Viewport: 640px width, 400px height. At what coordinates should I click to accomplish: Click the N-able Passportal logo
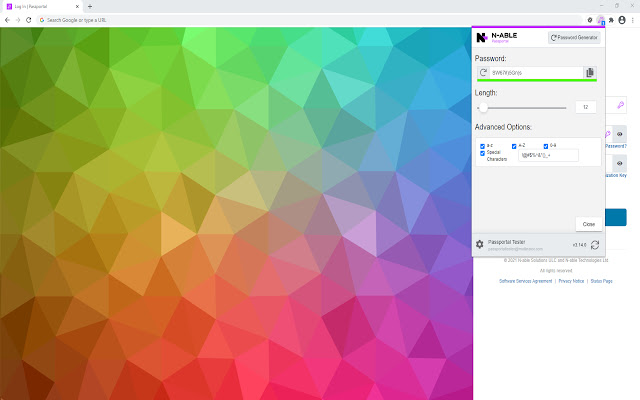[x=481, y=38]
